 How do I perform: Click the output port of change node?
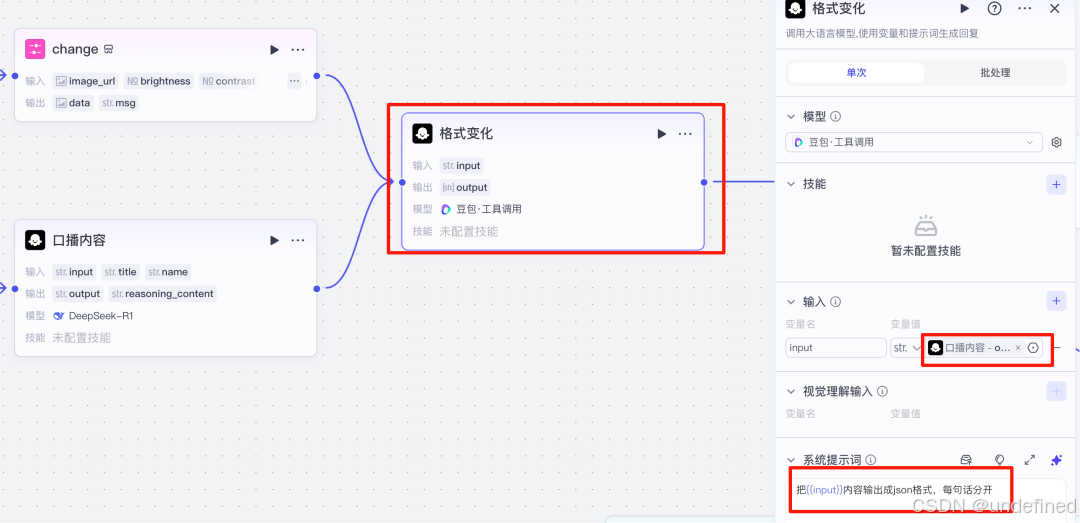pos(317,76)
